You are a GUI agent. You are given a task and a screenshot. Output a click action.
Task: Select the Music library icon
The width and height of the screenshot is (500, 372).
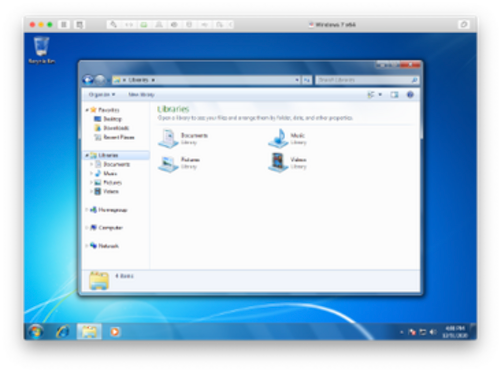(278, 138)
